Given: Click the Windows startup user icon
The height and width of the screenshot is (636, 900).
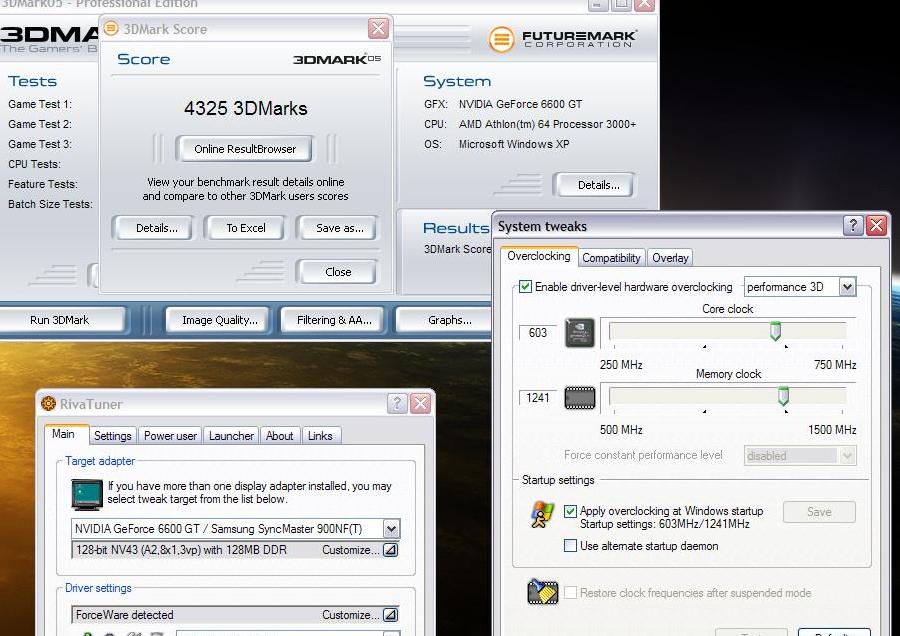Looking at the screenshot, I should tap(542, 515).
